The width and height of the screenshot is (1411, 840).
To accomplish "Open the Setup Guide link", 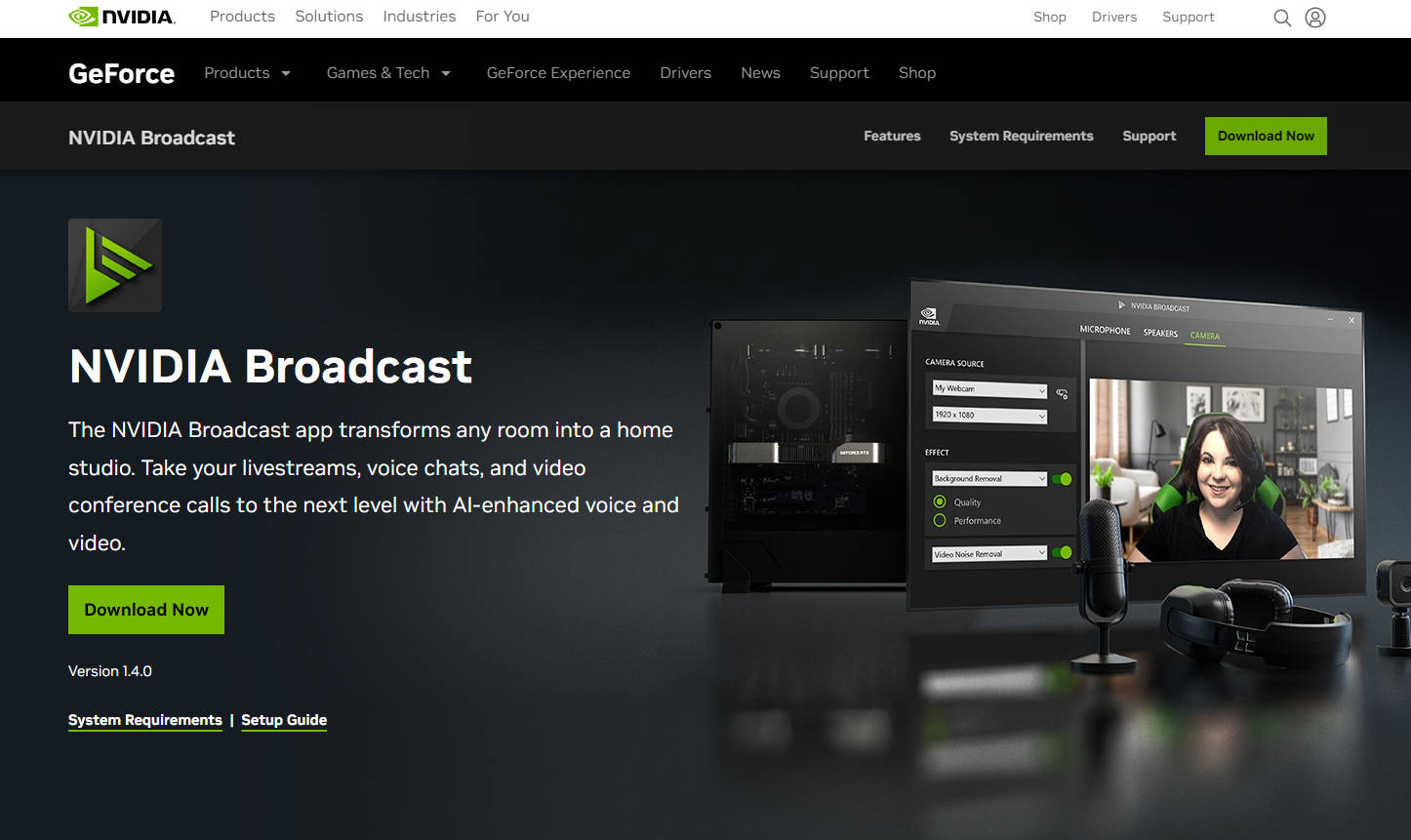I will [x=284, y=720].
